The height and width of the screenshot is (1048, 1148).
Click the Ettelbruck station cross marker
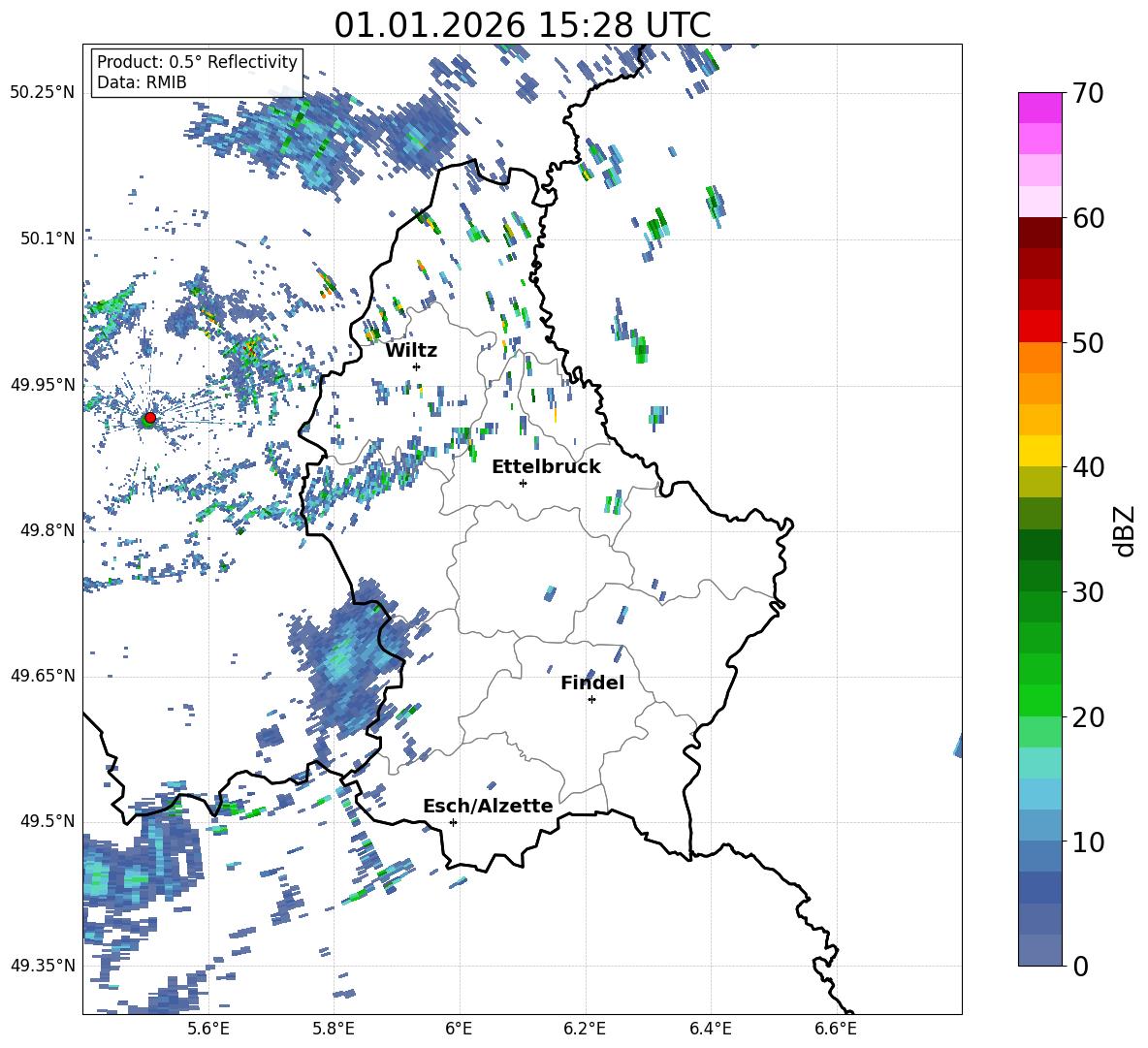(523, 483)
